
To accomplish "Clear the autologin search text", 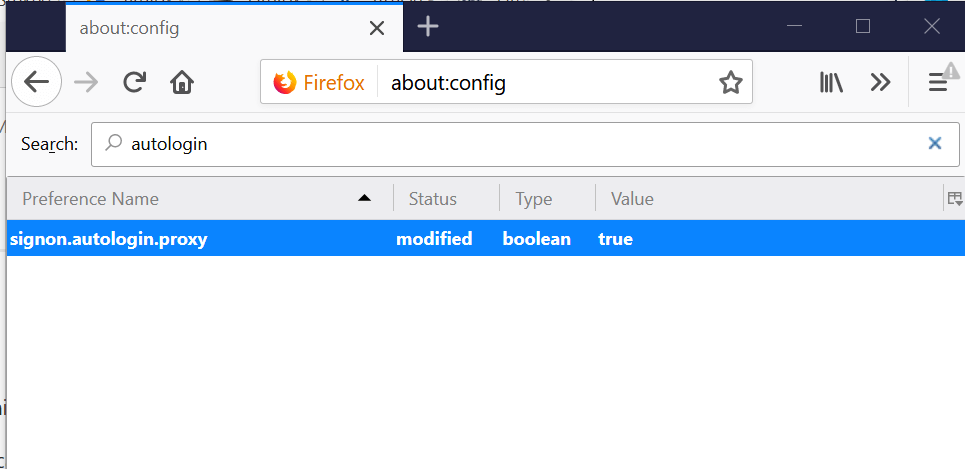I will pyautogui.click(x=935, y=144).
